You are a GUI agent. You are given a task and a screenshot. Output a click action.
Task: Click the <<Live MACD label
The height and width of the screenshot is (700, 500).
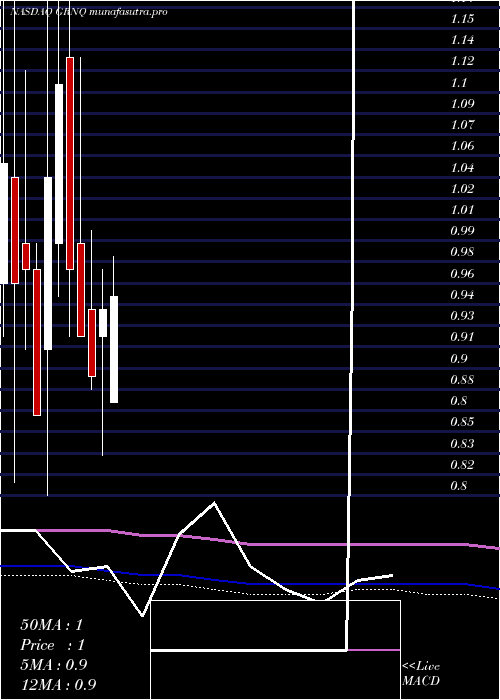click(421, 674)
